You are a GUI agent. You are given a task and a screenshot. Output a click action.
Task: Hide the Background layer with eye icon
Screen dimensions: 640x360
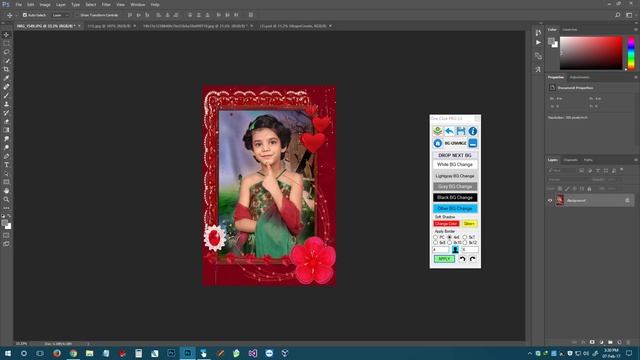(x=550, y=200)
